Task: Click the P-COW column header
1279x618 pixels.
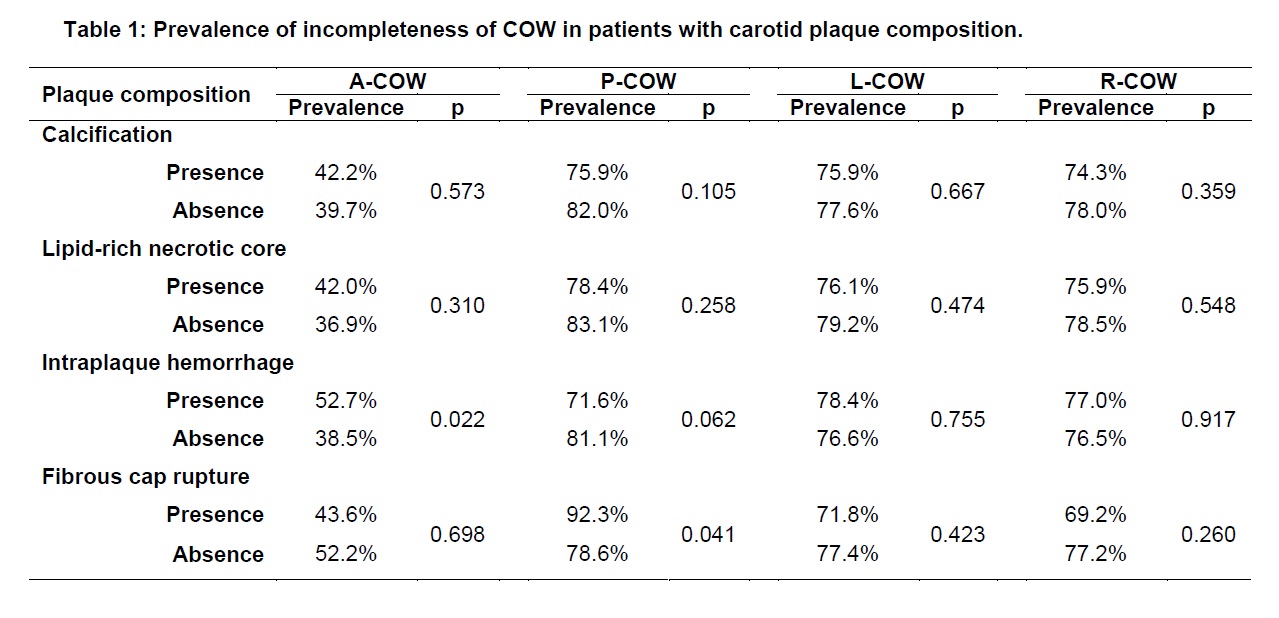Action: coord(638,81)
